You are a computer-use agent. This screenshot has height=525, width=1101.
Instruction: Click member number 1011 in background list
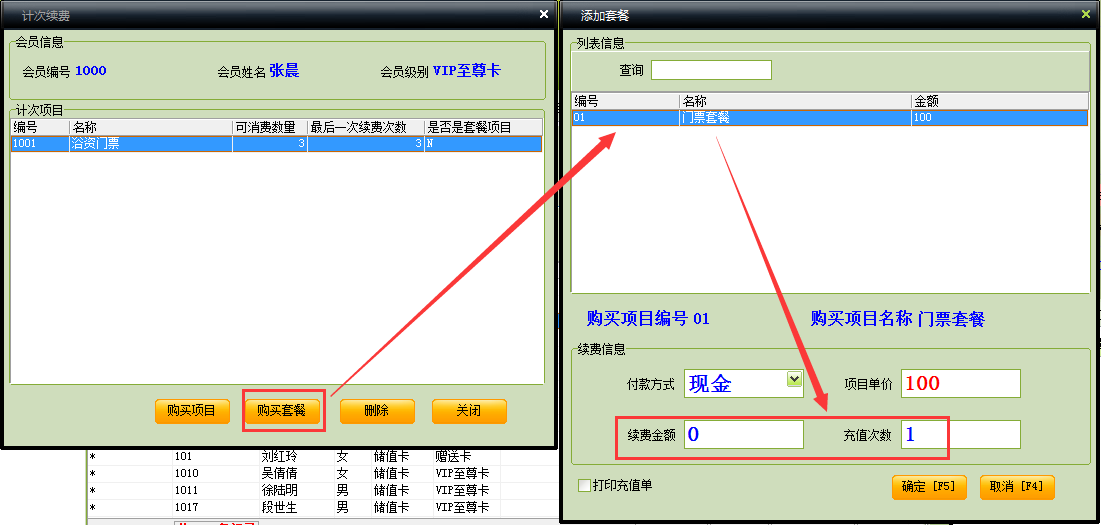pyautogui.click(x=186, y=491)
